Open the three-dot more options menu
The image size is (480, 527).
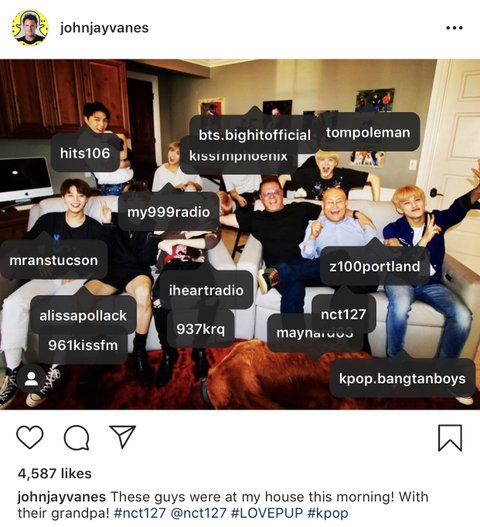tap(454, 28)
